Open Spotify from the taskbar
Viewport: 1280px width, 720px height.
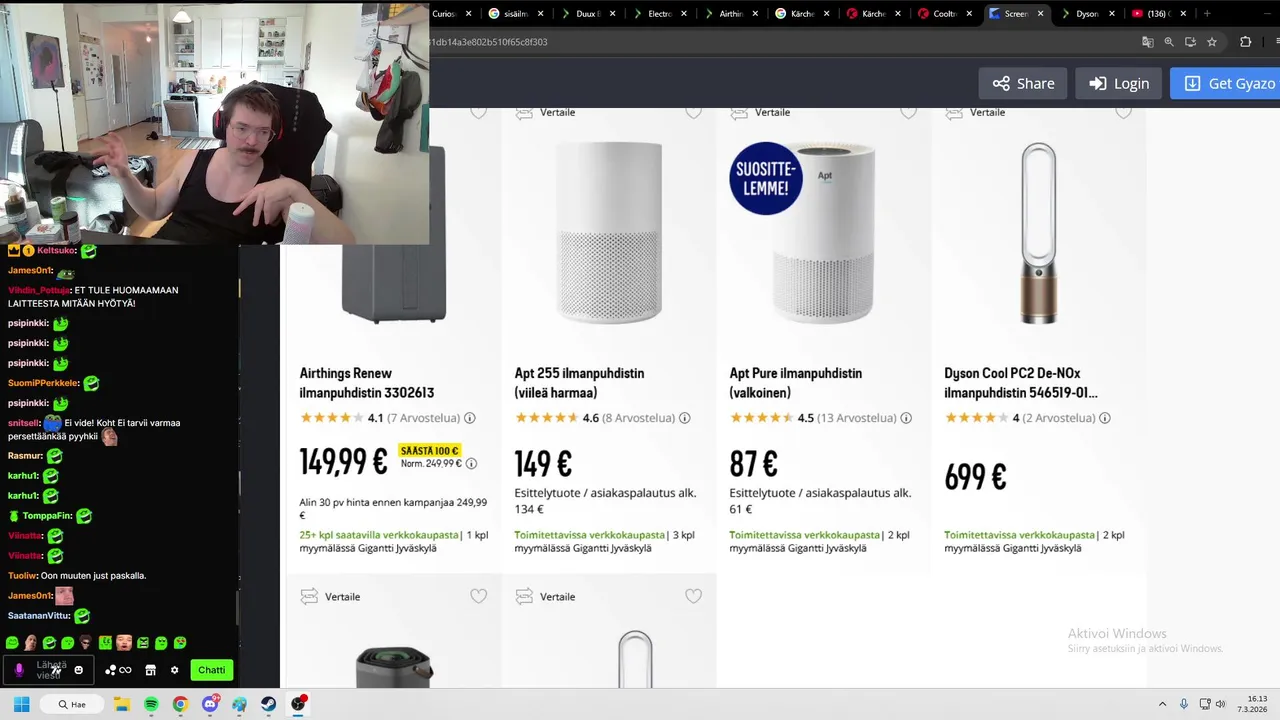(x=151, y=704)
